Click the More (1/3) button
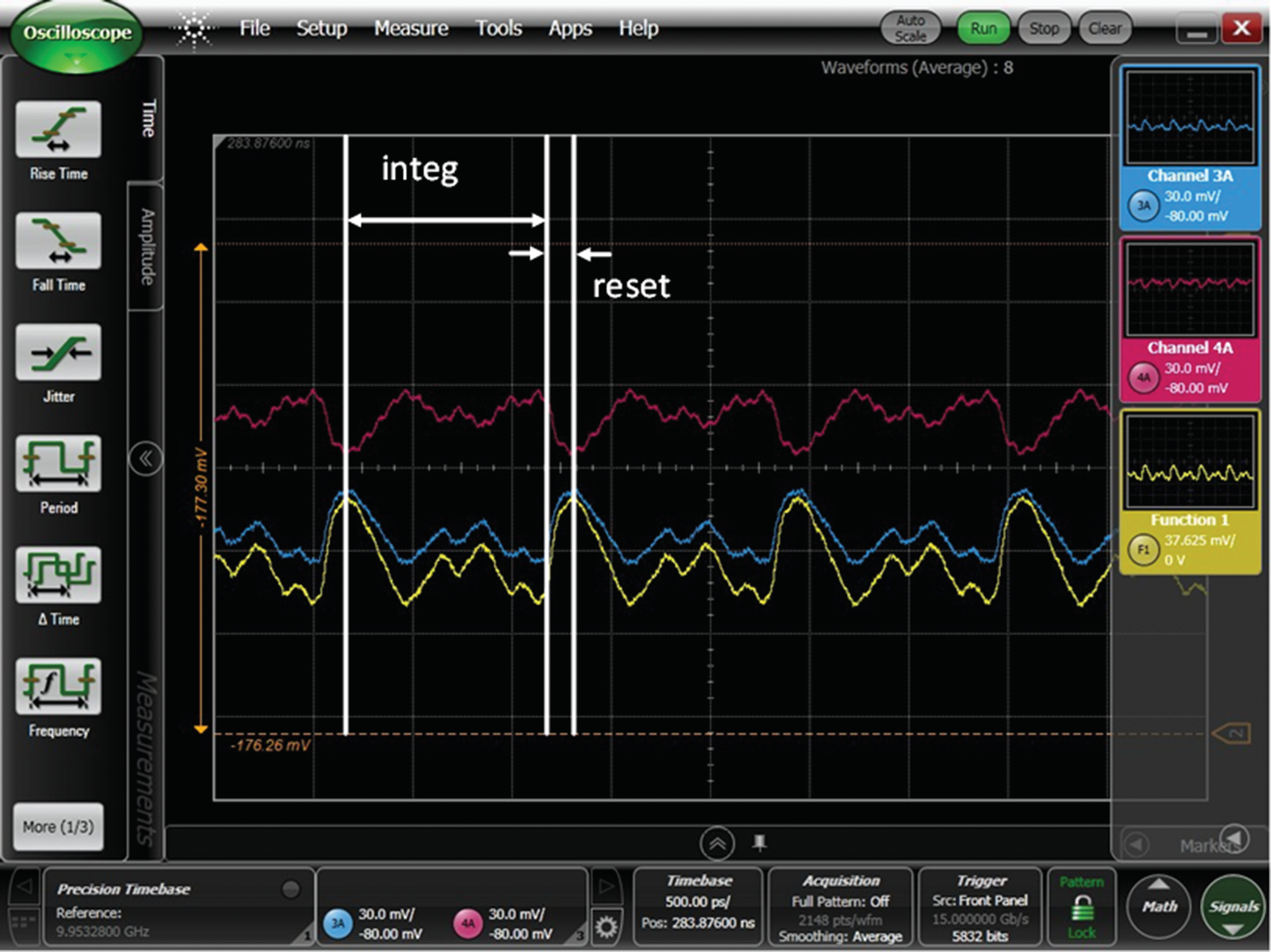1271x952 pixels. point(59,827)
